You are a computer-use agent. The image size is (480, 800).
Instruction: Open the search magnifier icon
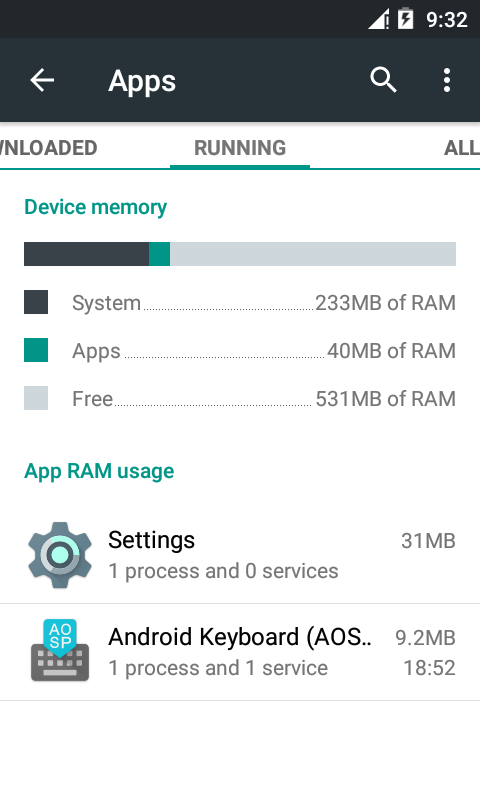pyautogui.click(x=383, y=80)
